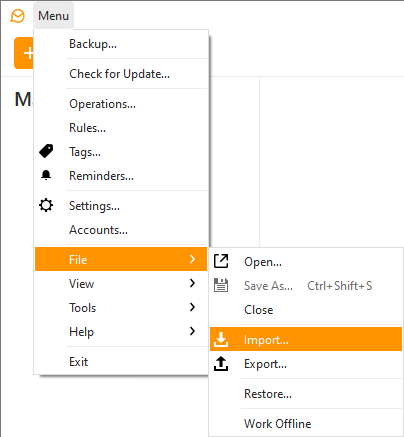Screen dimensions: 404x437
Task: Expand the File submenu arrow
Action: tap(192, 259)
